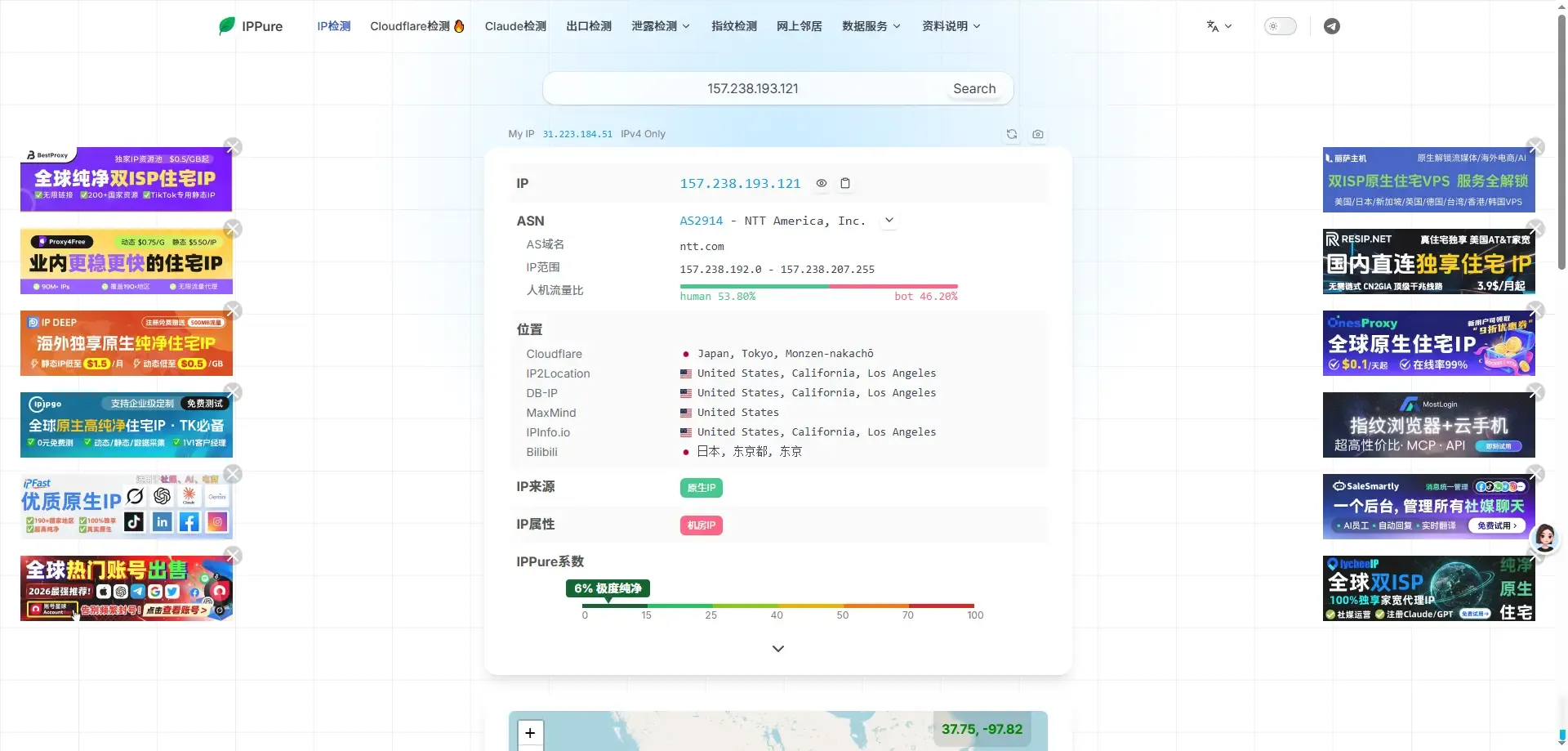Refresh the IP result with reload icon
The height and width of the screenshot is (751, 1568).
click(1012, 134)
